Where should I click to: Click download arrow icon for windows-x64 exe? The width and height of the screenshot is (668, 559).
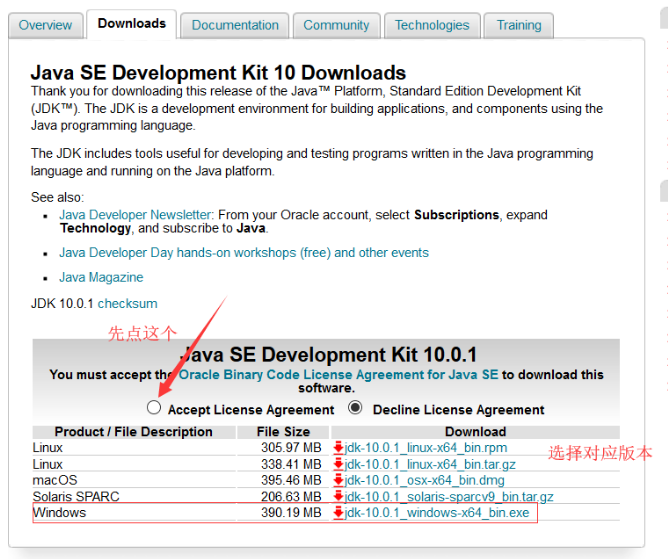coord(338,513)
